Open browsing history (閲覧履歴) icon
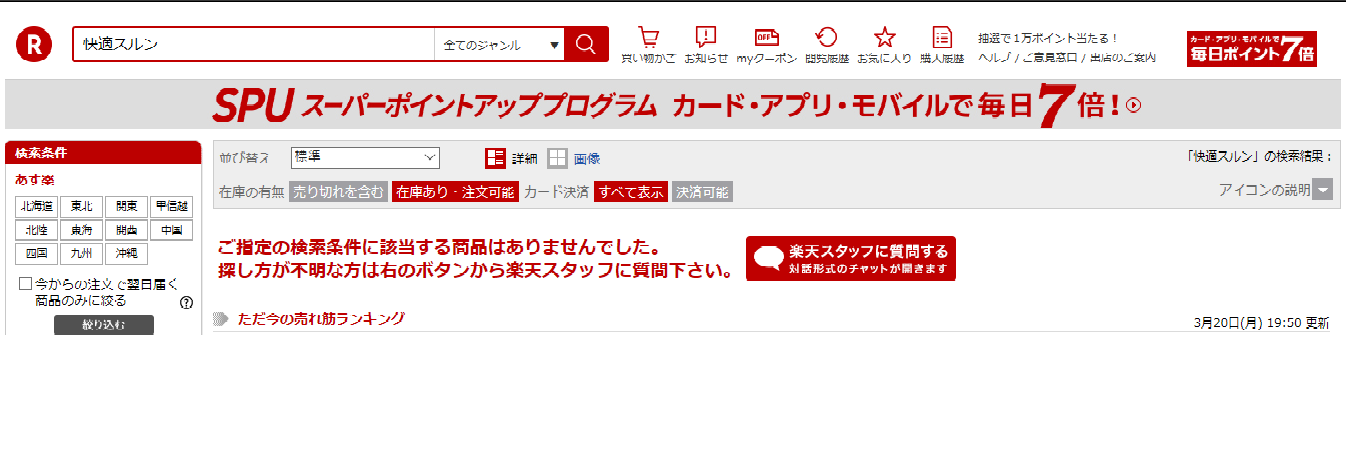Screen dimensions: 1346x460 [827, 38]
